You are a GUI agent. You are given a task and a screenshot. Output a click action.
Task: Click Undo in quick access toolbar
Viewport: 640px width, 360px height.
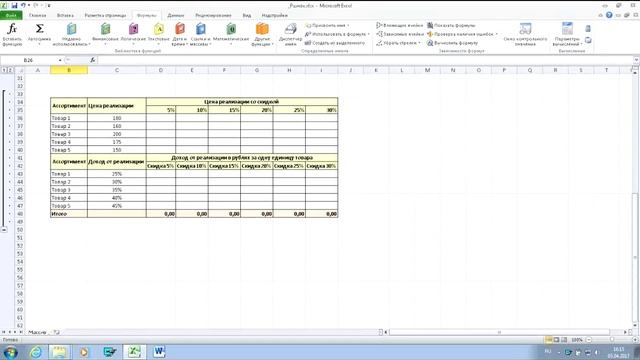(23, 5)
